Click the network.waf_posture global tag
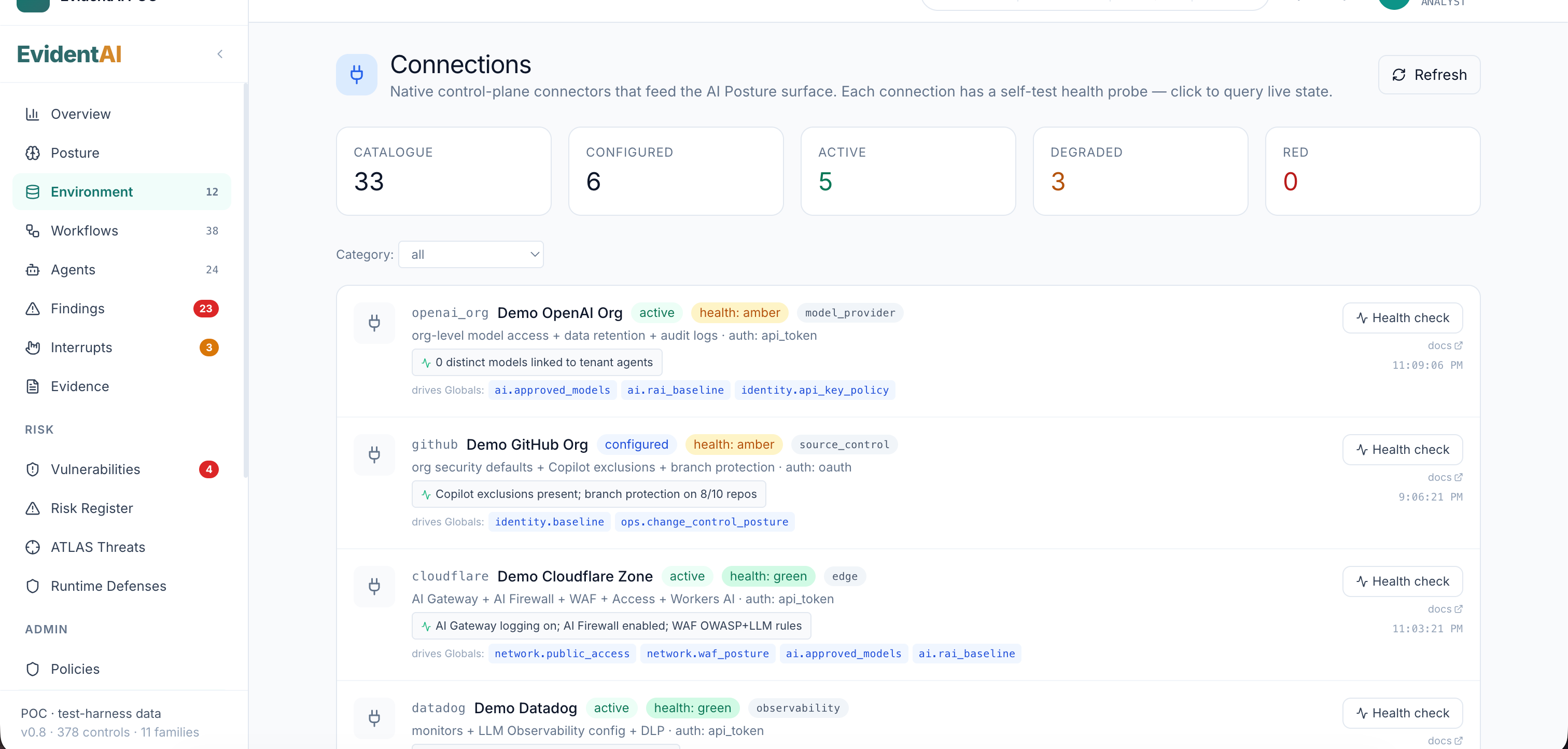 click(707, 654)
